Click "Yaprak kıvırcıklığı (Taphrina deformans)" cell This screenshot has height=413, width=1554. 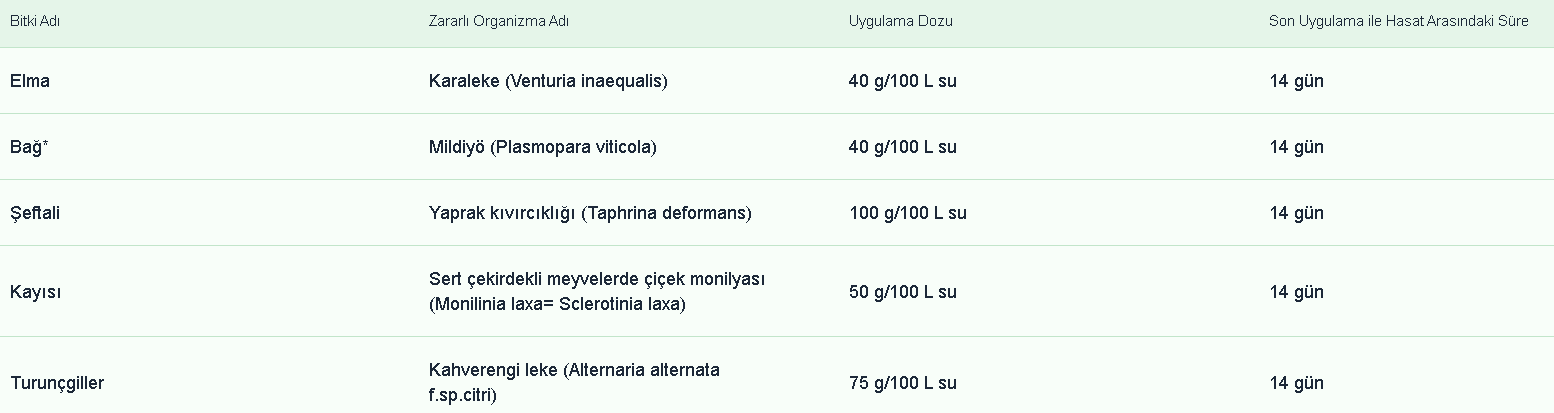(x=590, y=213)
